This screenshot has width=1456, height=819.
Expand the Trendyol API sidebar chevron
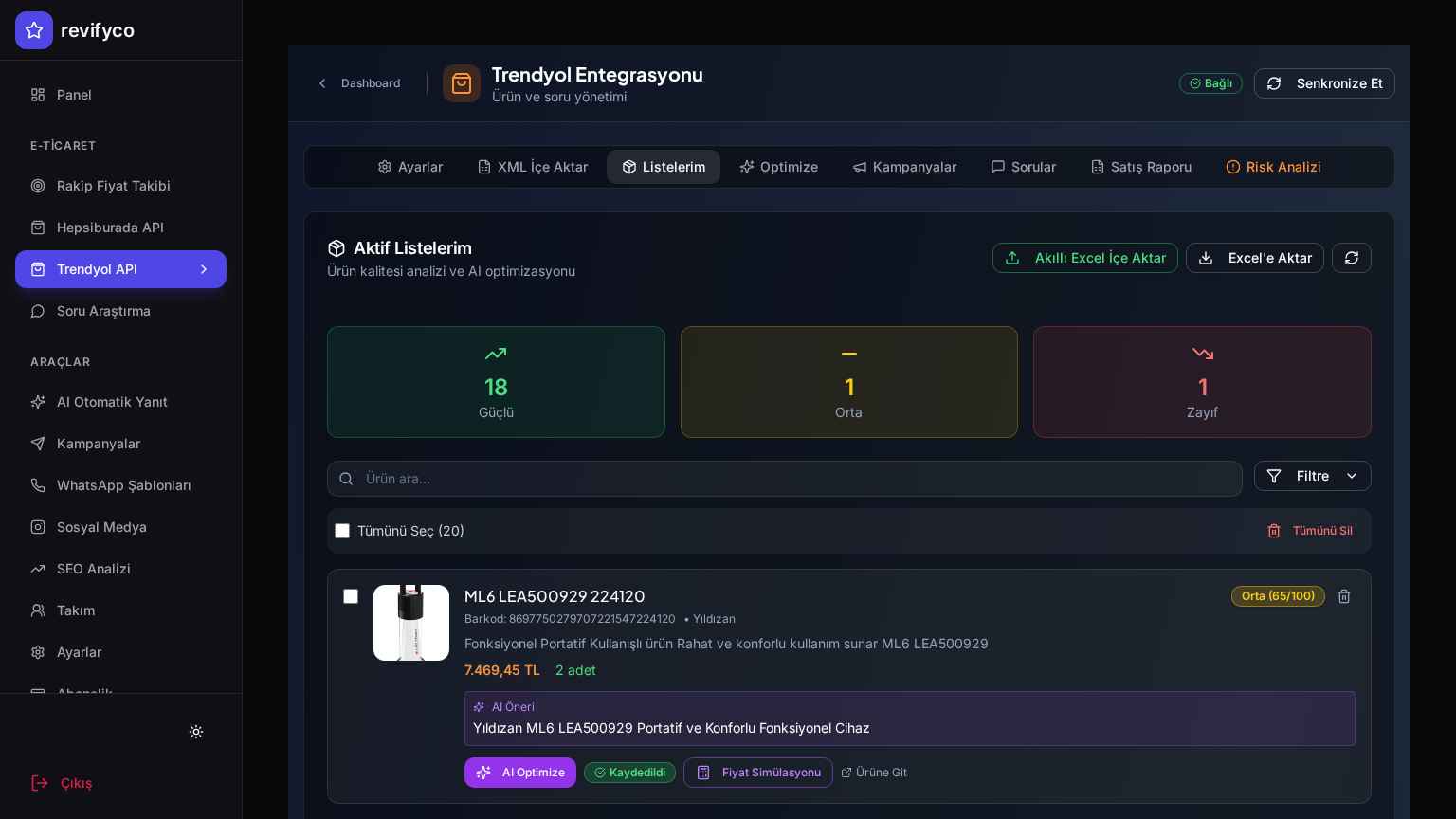(204, 269)
